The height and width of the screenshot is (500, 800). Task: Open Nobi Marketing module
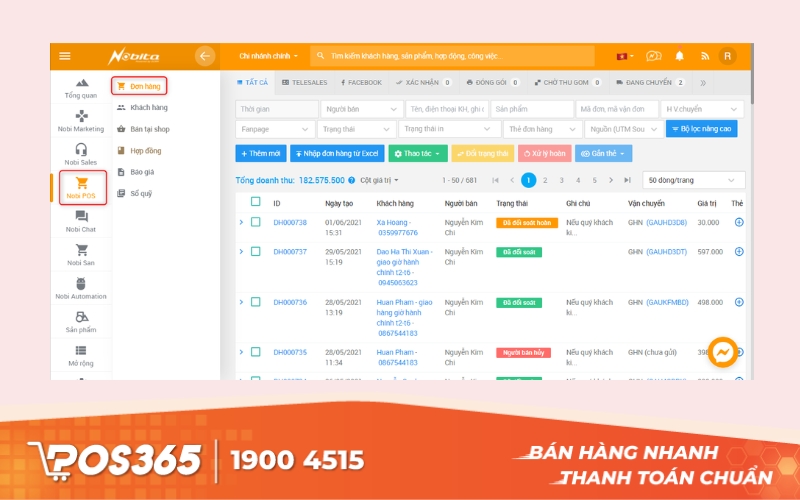[x=81, y=121]
